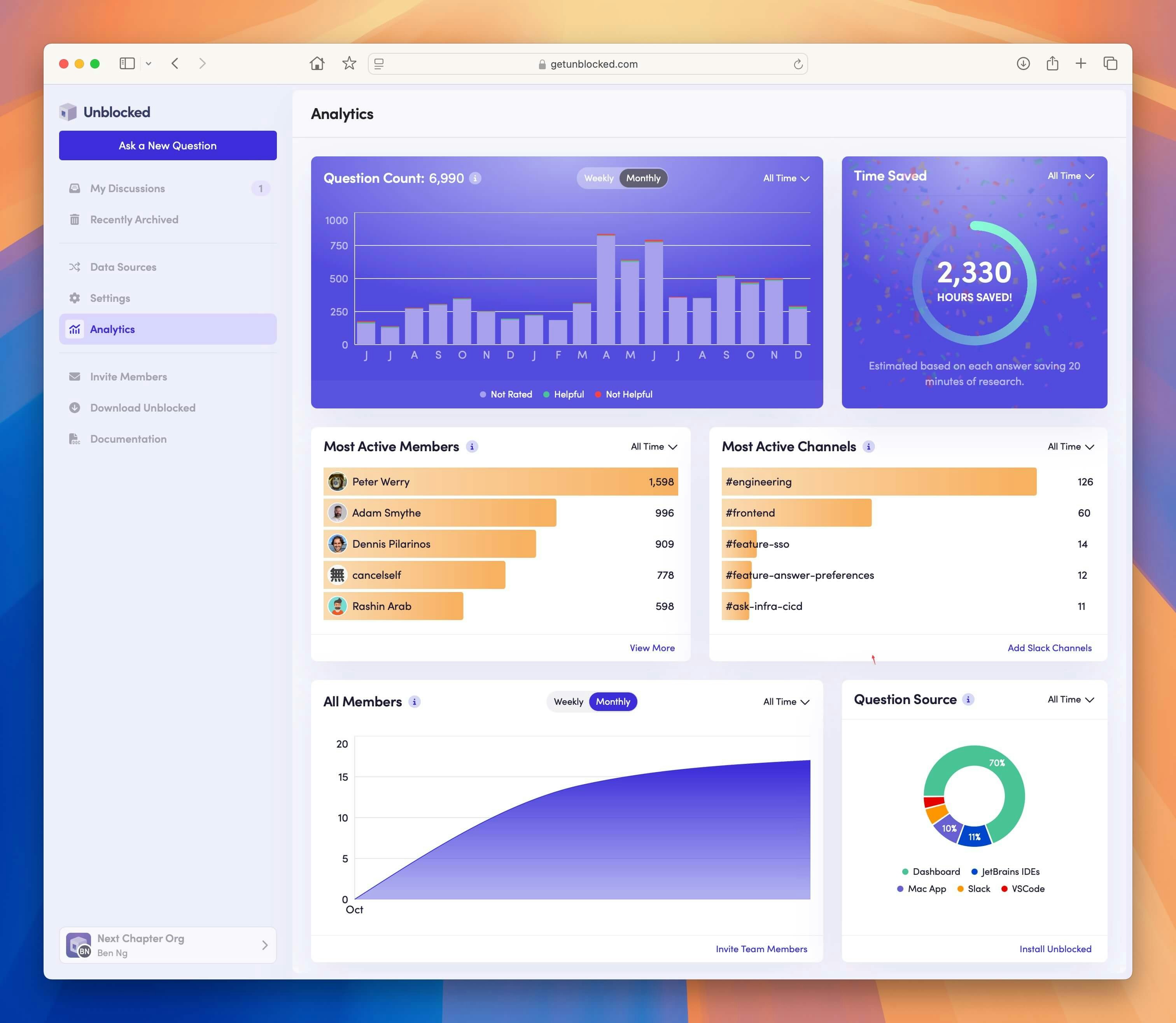Switch Question Count chart to Weekly

[x=598, y=178]
